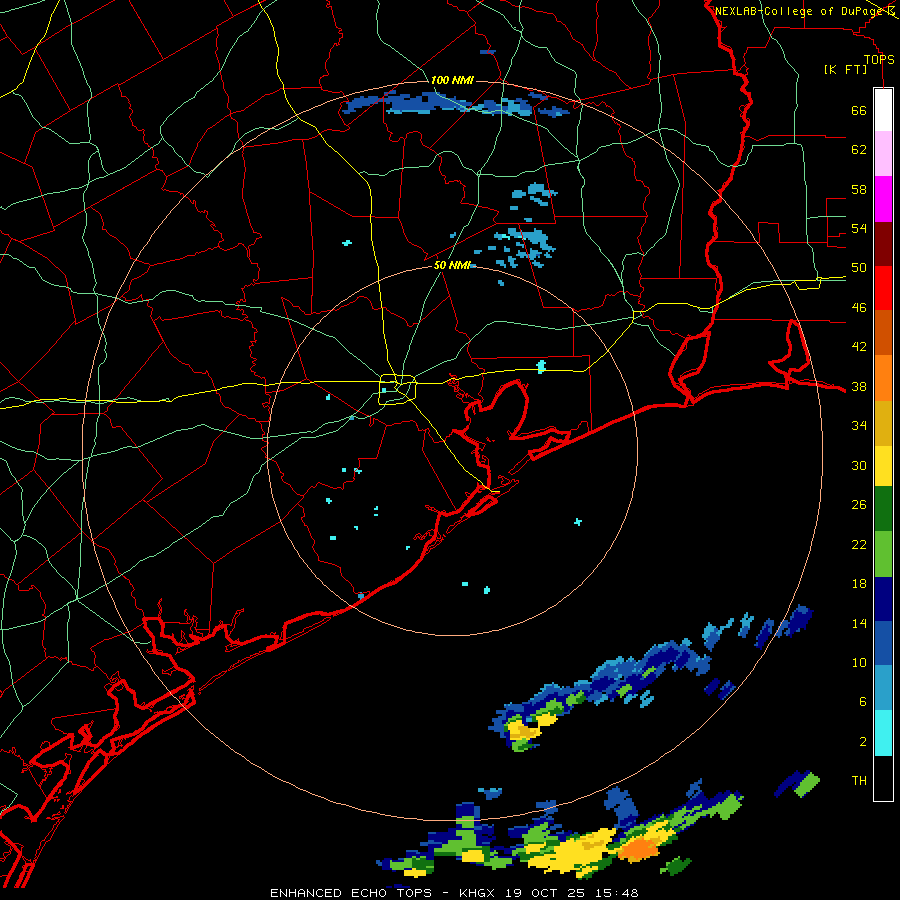The height and width of the screenshot is (900, 900).
Task: Click the [K FT] units label
Action: click(x=845, y=70)
